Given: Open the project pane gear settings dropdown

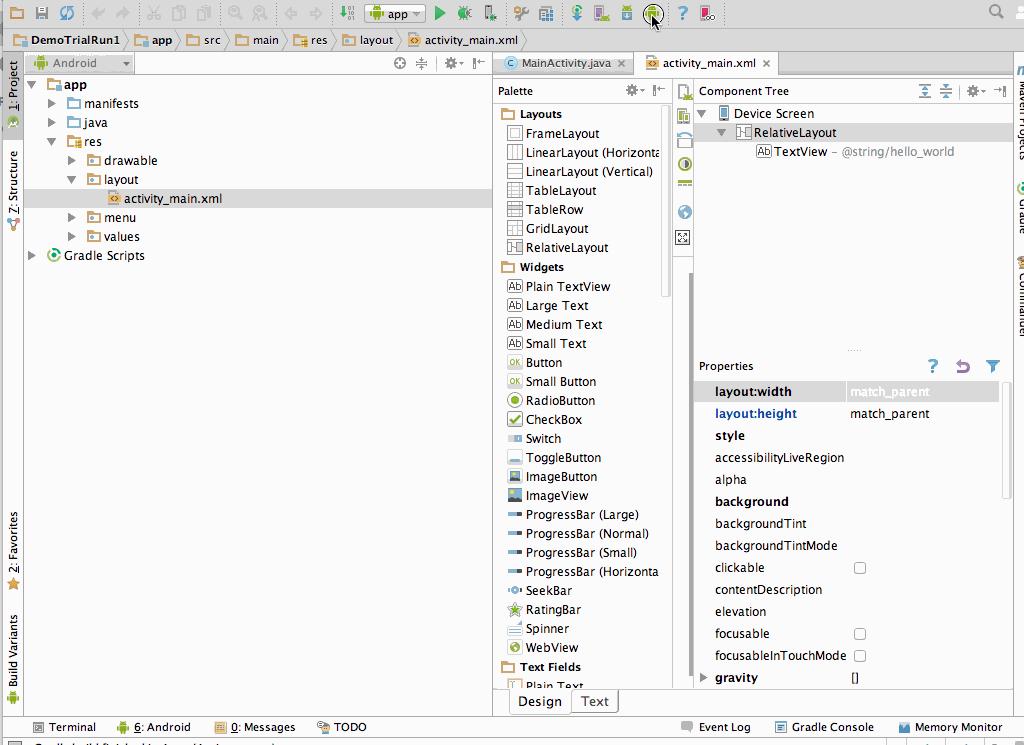Looking at the screenshot, I should [453, 63].
